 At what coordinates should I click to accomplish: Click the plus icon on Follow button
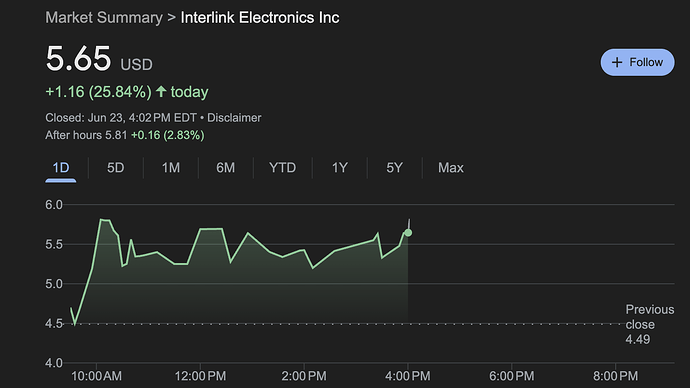click(x=617, y=62)
